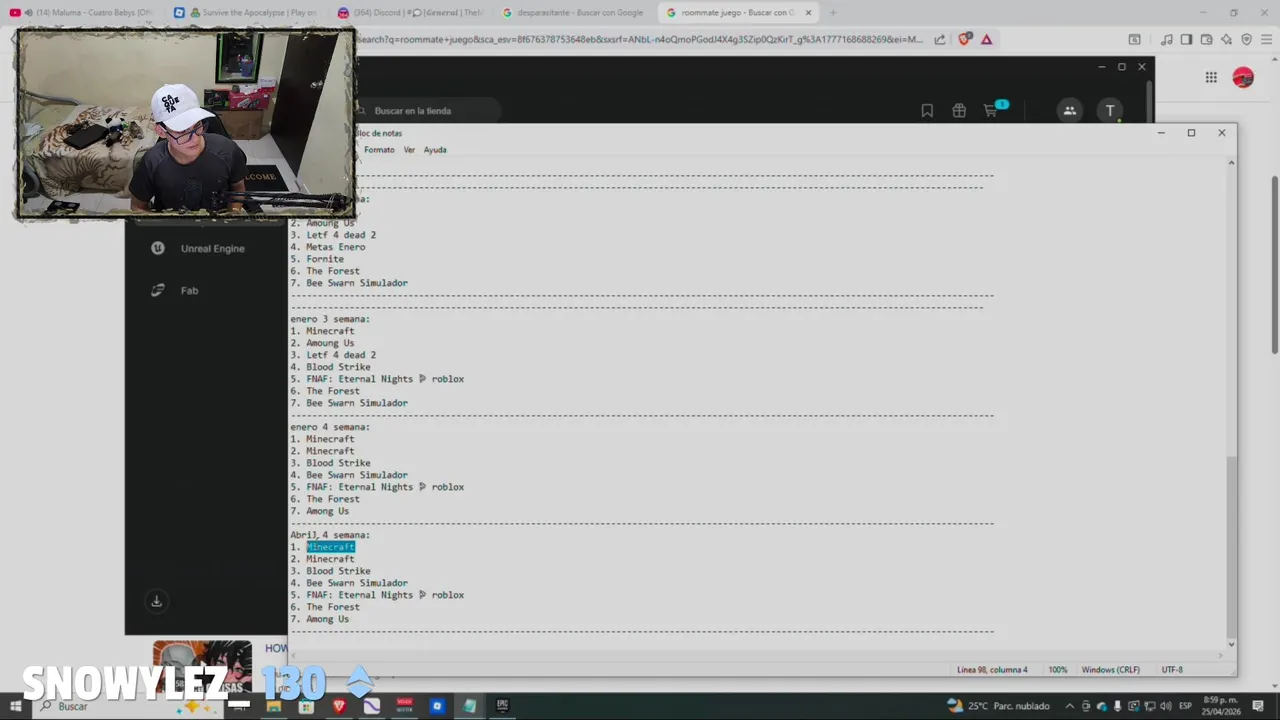Open the Formato menu in Notepad
The height and width of the screenshot is (720, 1280).
[x=379, y=150]
